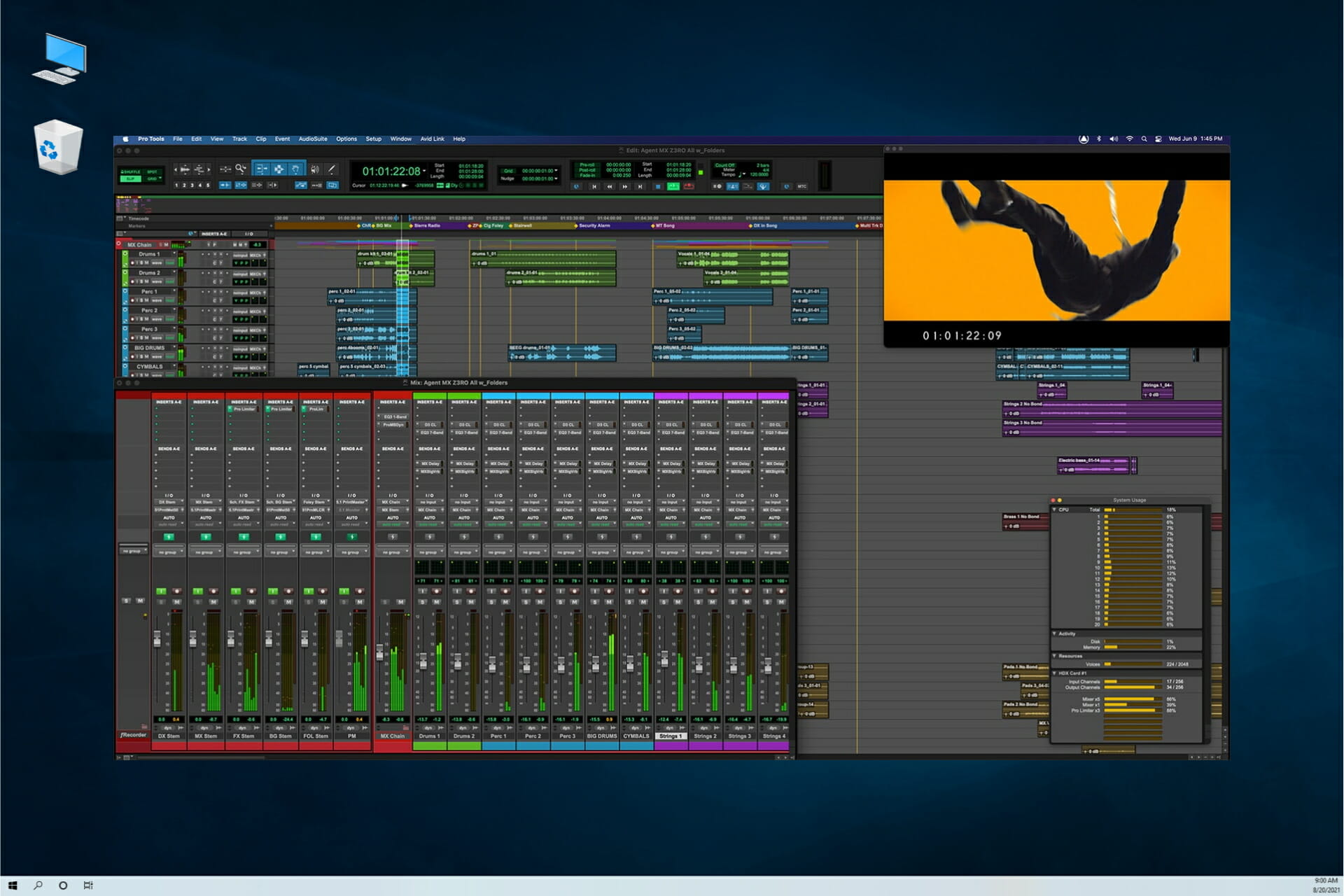The height and width of the screenshot is (896, 1344).
Task: Enable Shuffle edit mode
Action: [x=131, y=171]
